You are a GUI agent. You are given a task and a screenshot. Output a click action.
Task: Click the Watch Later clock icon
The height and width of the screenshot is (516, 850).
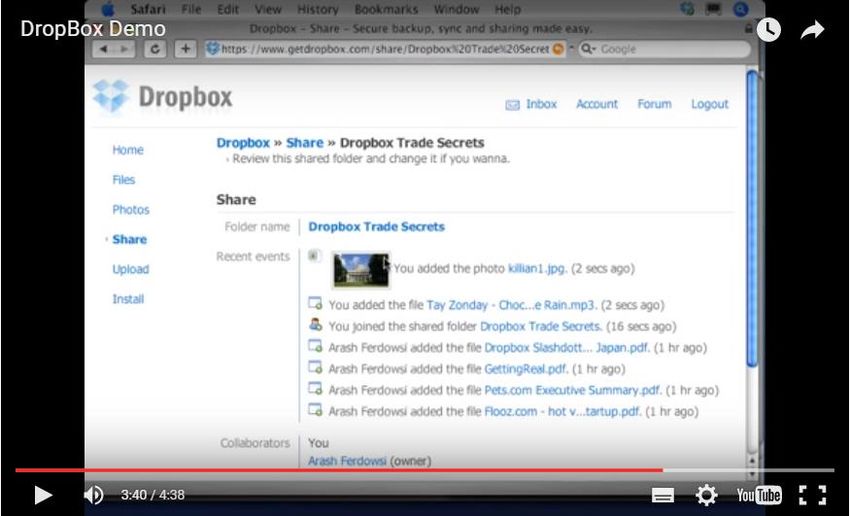click(x=768, y=30)
